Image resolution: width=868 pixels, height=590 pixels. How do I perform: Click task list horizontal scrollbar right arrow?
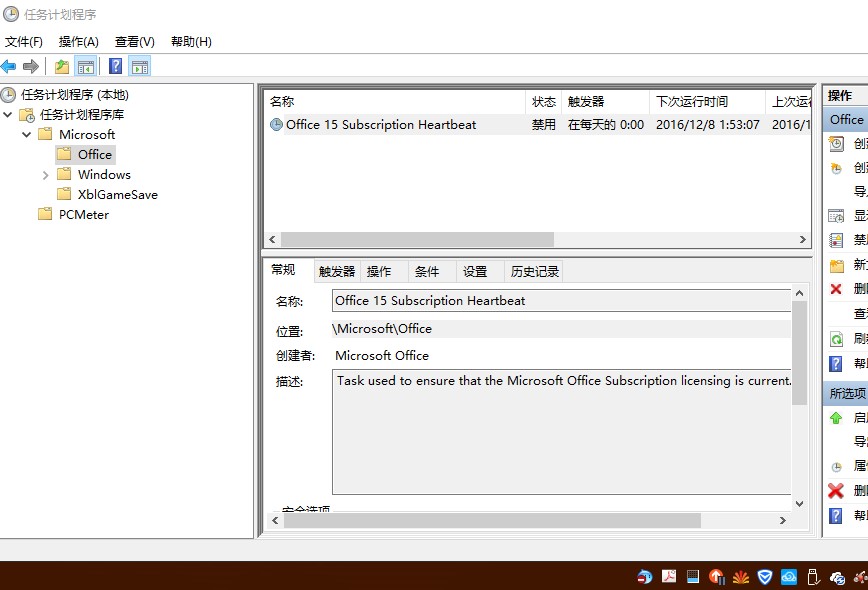(803, 240)
